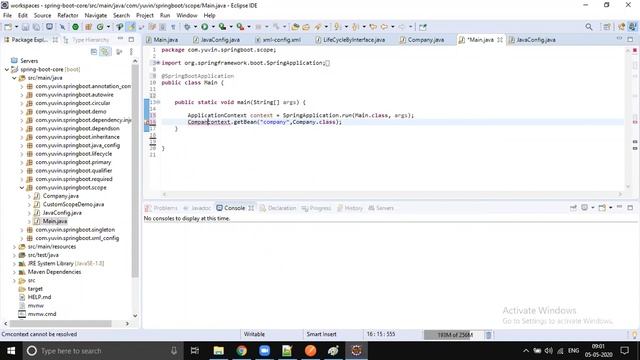The image size is (640, 360).
Task: Click the Save All toolbar icon
Action: [x=36, y=27]
